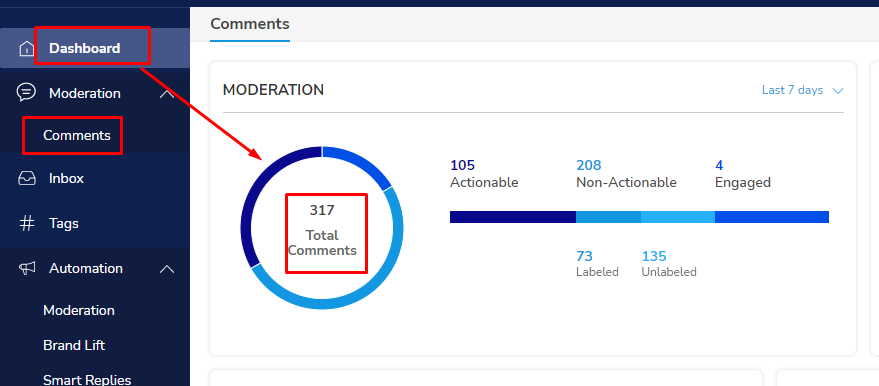Screen dimensions: 879x386
Task: Click the 105 Actionable count
Action: click(462, 165)
